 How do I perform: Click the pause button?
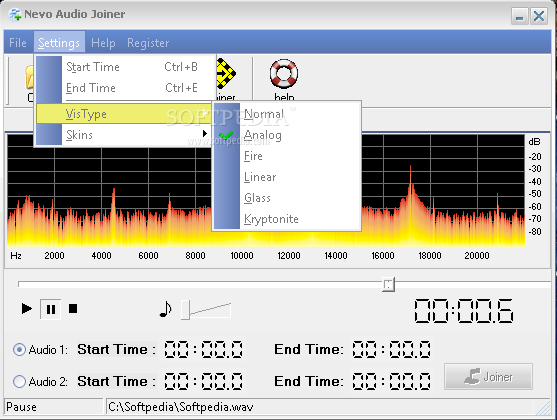50,309
